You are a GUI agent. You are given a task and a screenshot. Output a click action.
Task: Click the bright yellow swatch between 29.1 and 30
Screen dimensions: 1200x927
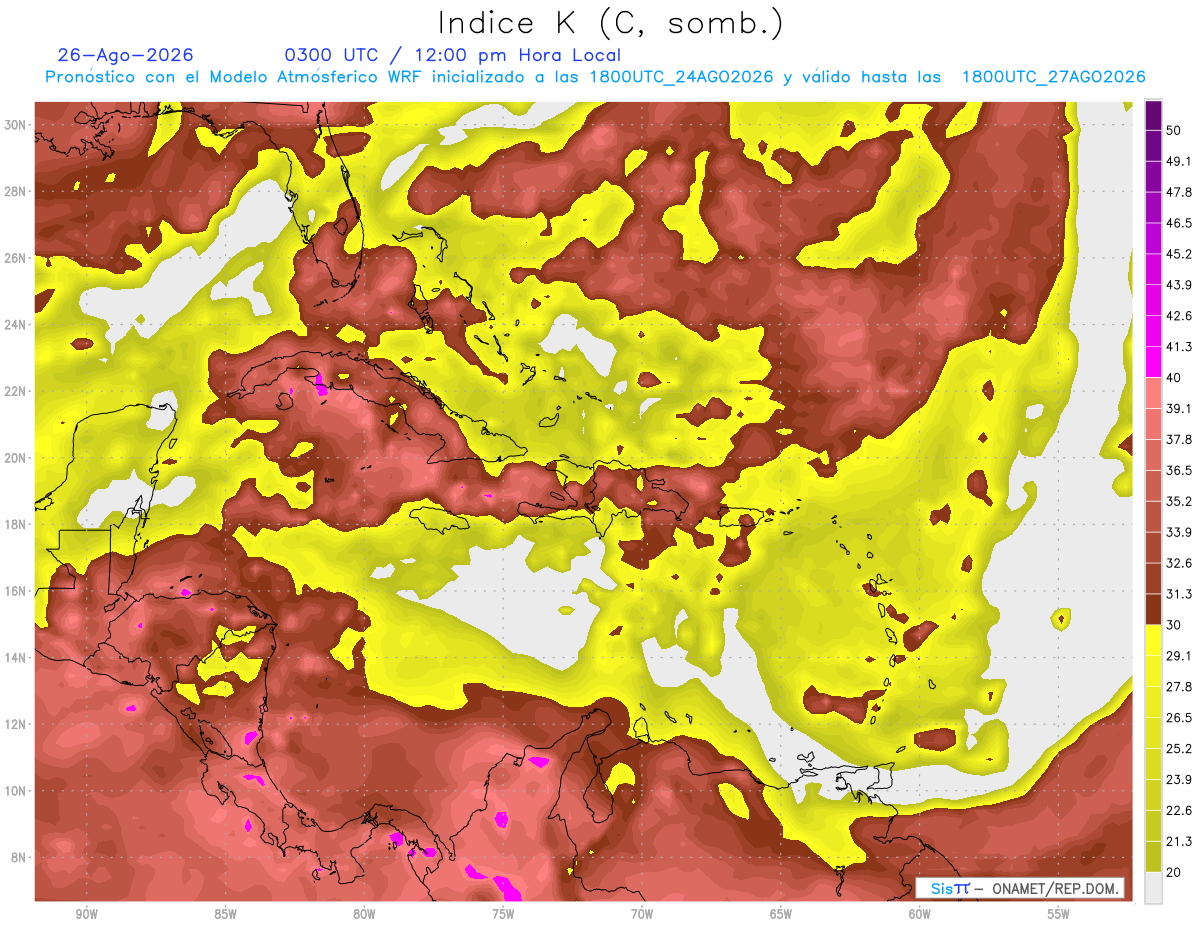(1153, 640)
